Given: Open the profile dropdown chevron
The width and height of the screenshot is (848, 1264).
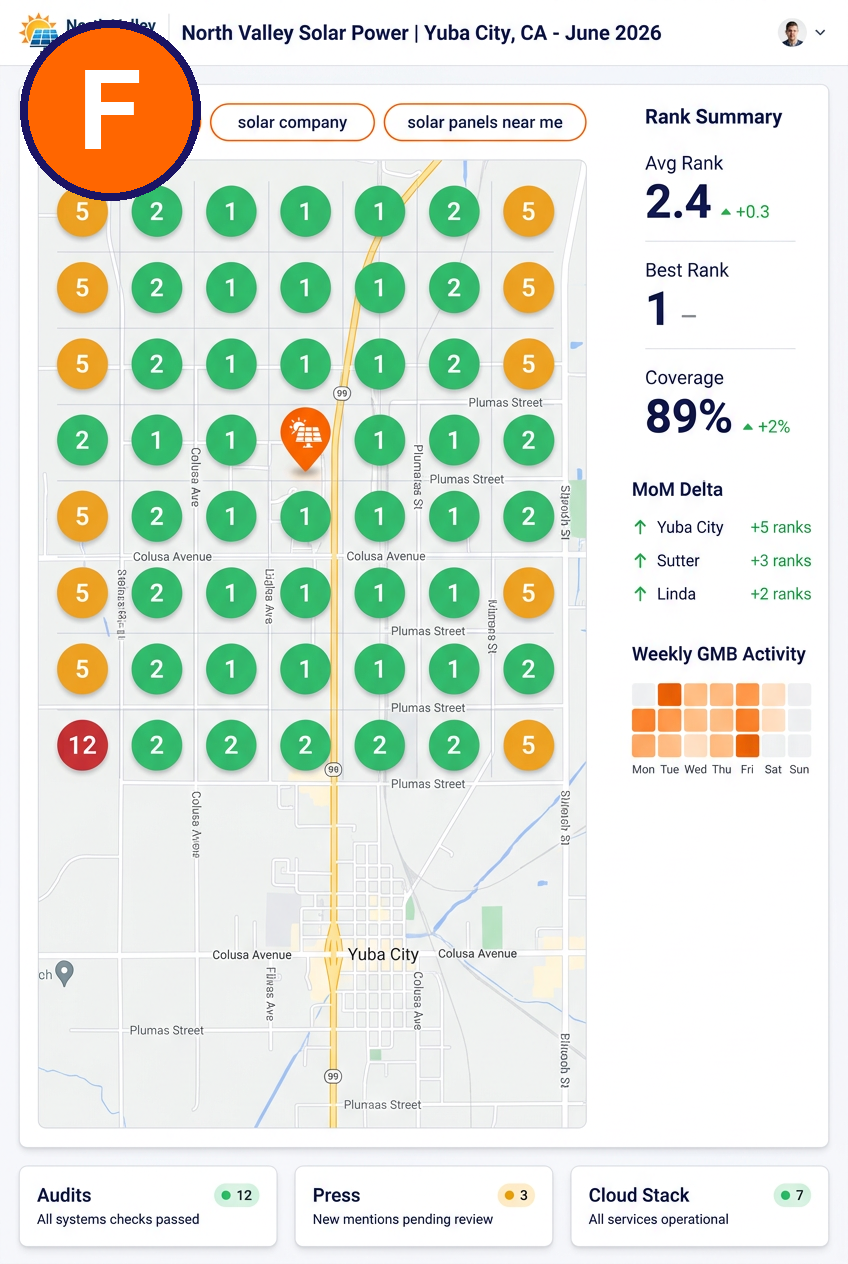Looking at the screenshot, I should tap(821, 33).
